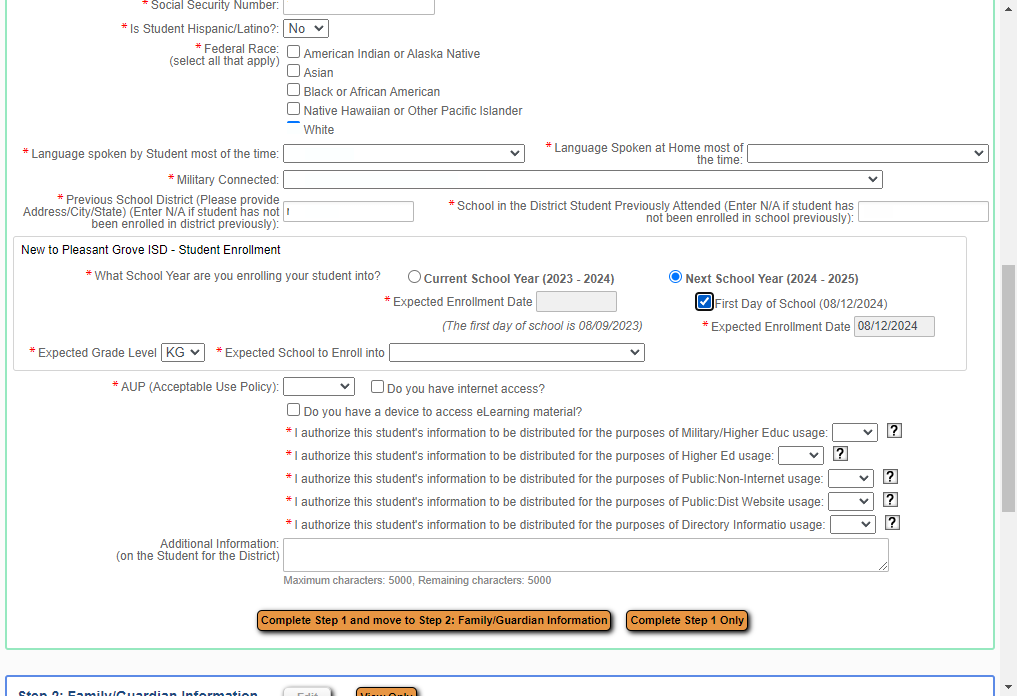Image resolution: width=1017 pixels, height=696 pixels.
Task: Open Expected School to Enroll into dropdown
Action: click(x=517, y=353)
